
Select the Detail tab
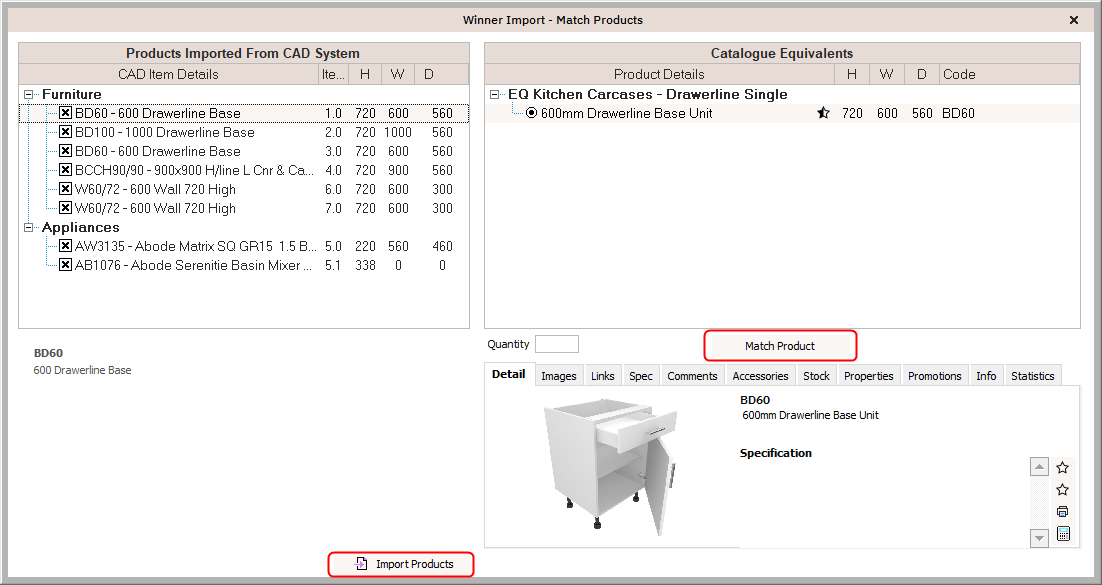coord(509,375)
